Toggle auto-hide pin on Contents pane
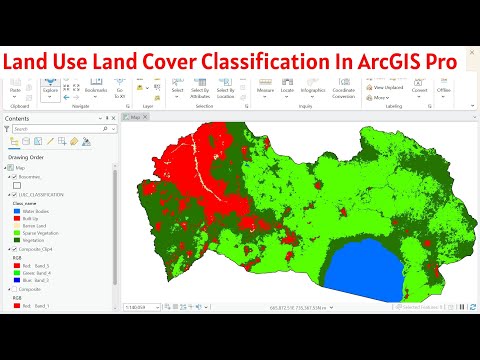Screen dimensions: 480x360 (107, 118)
